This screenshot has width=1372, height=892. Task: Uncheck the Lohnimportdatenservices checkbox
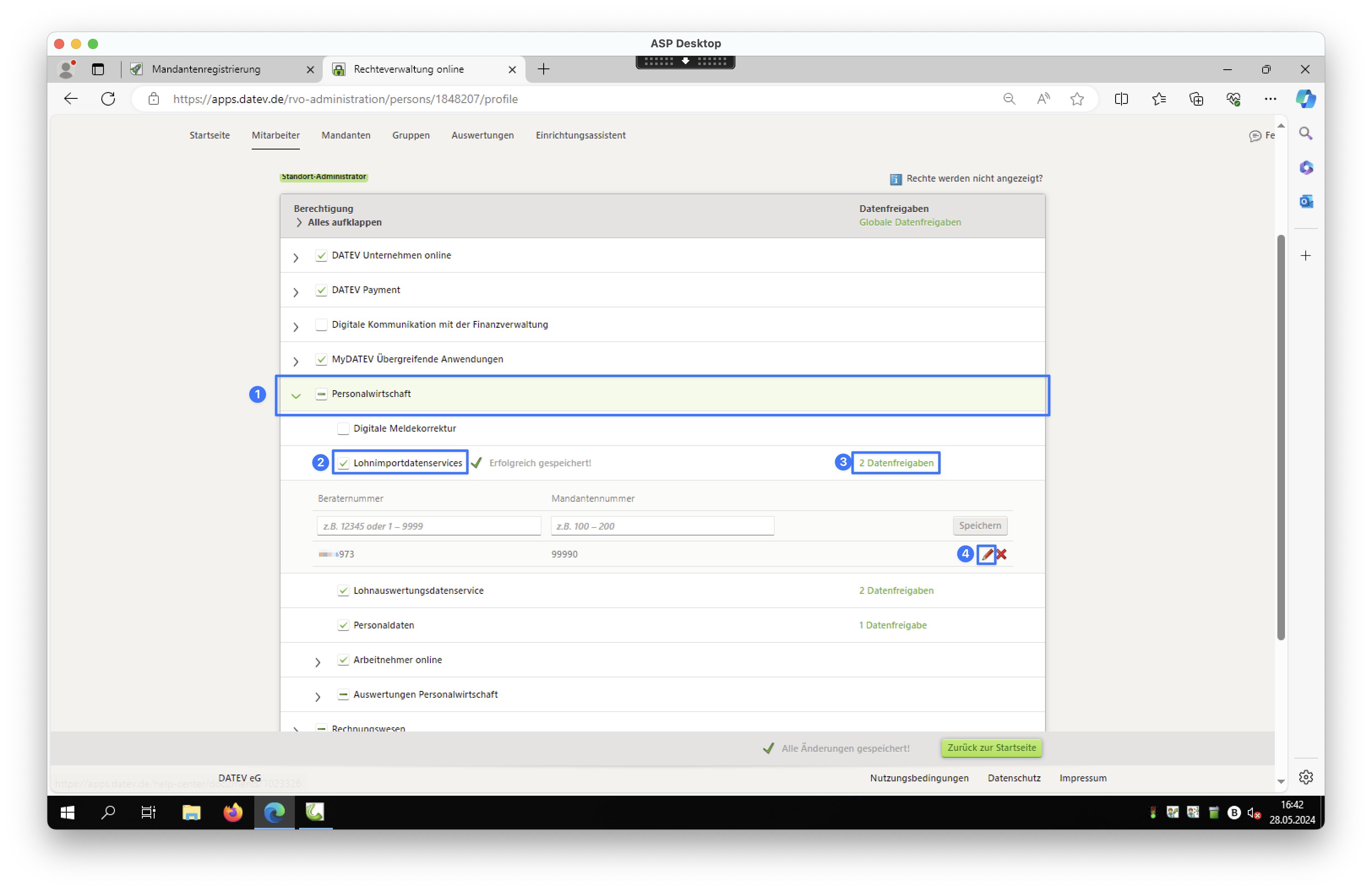point(343,463)
